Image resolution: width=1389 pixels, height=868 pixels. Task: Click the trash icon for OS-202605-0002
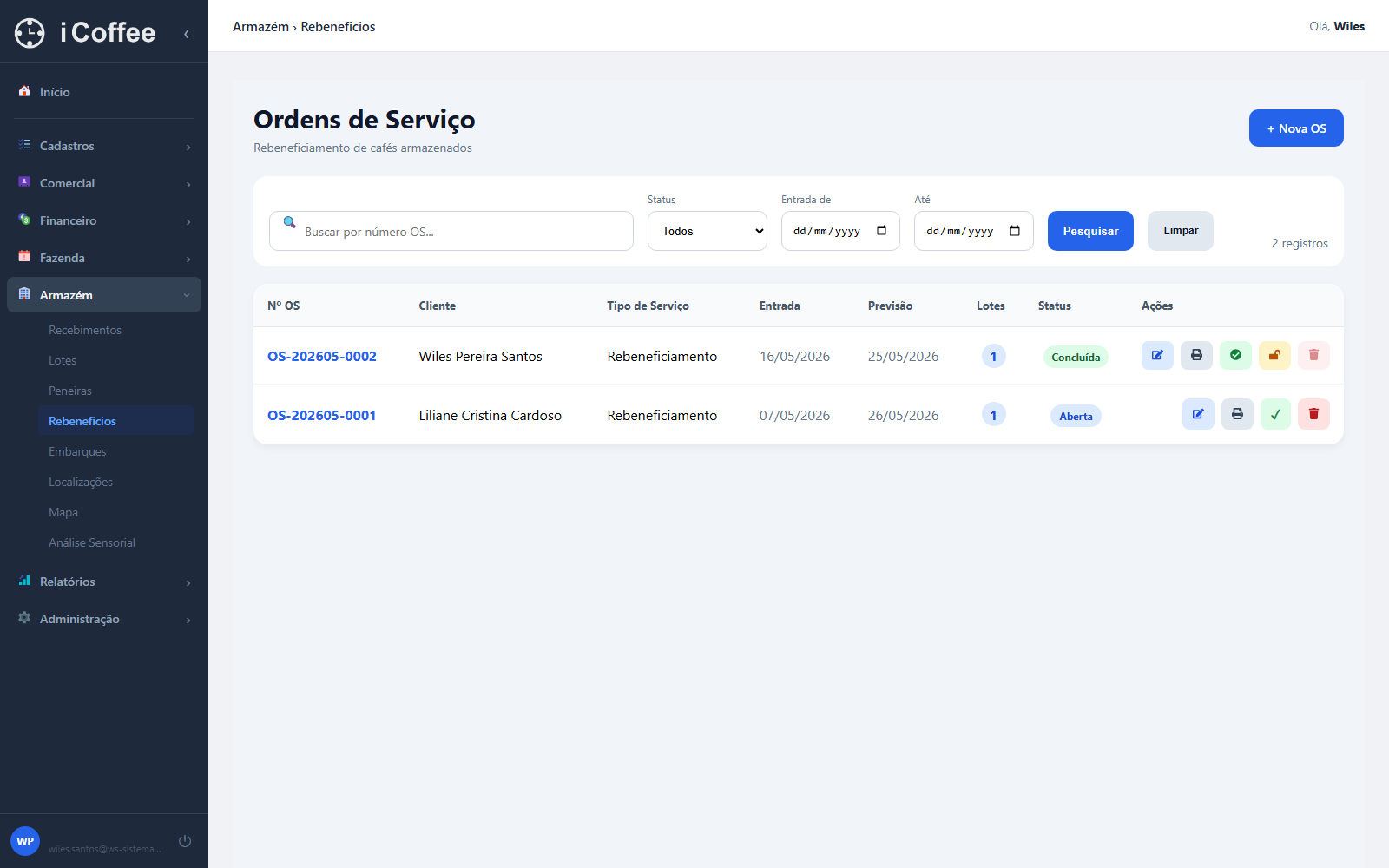click(1313, 355)
